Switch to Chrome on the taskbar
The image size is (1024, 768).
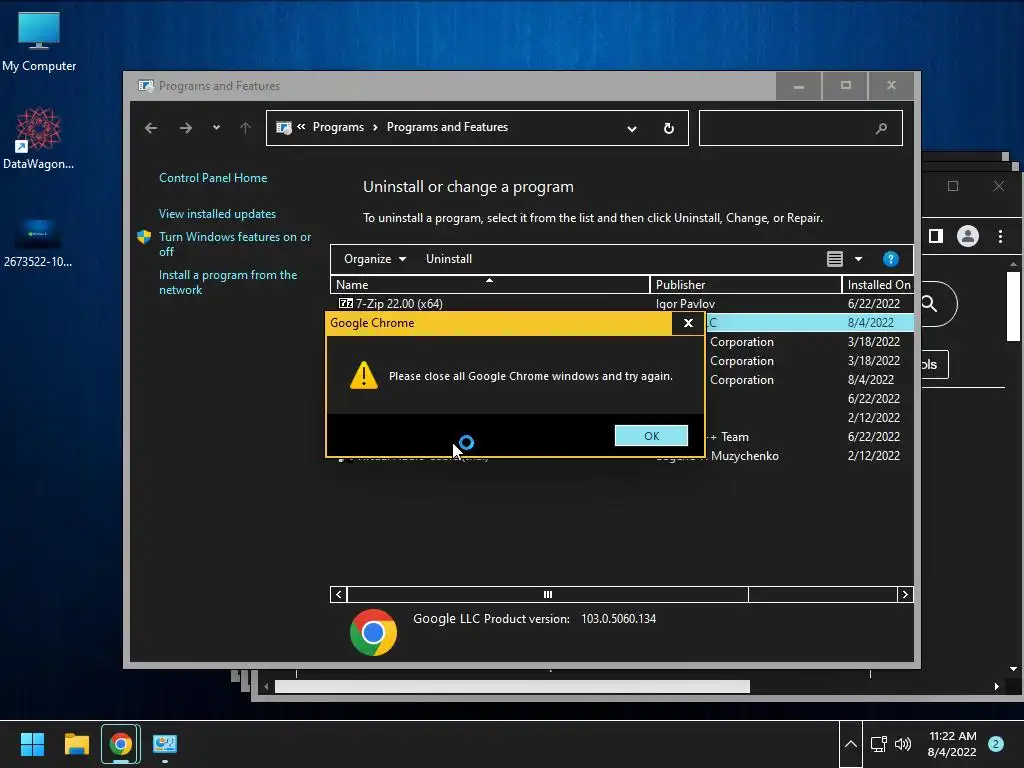tap(120, 744)
